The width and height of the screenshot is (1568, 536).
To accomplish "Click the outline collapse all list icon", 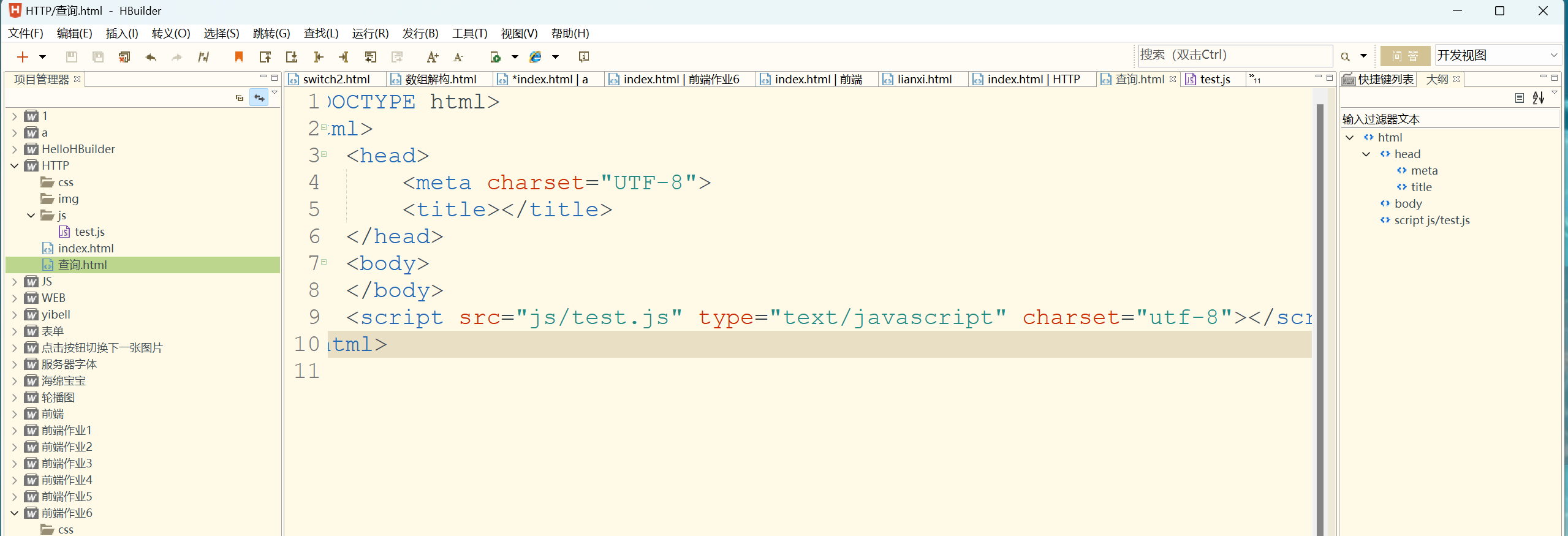I will (1520, 98).
